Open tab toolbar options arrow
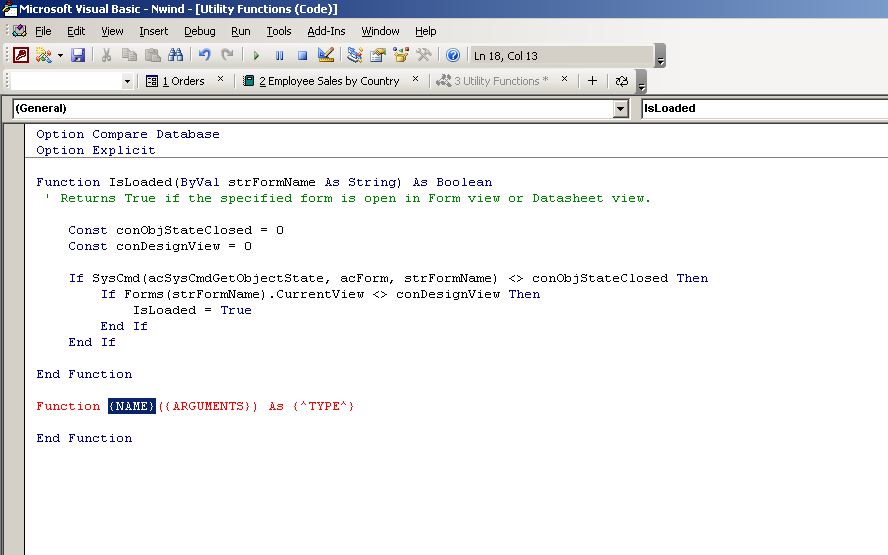 641,82
